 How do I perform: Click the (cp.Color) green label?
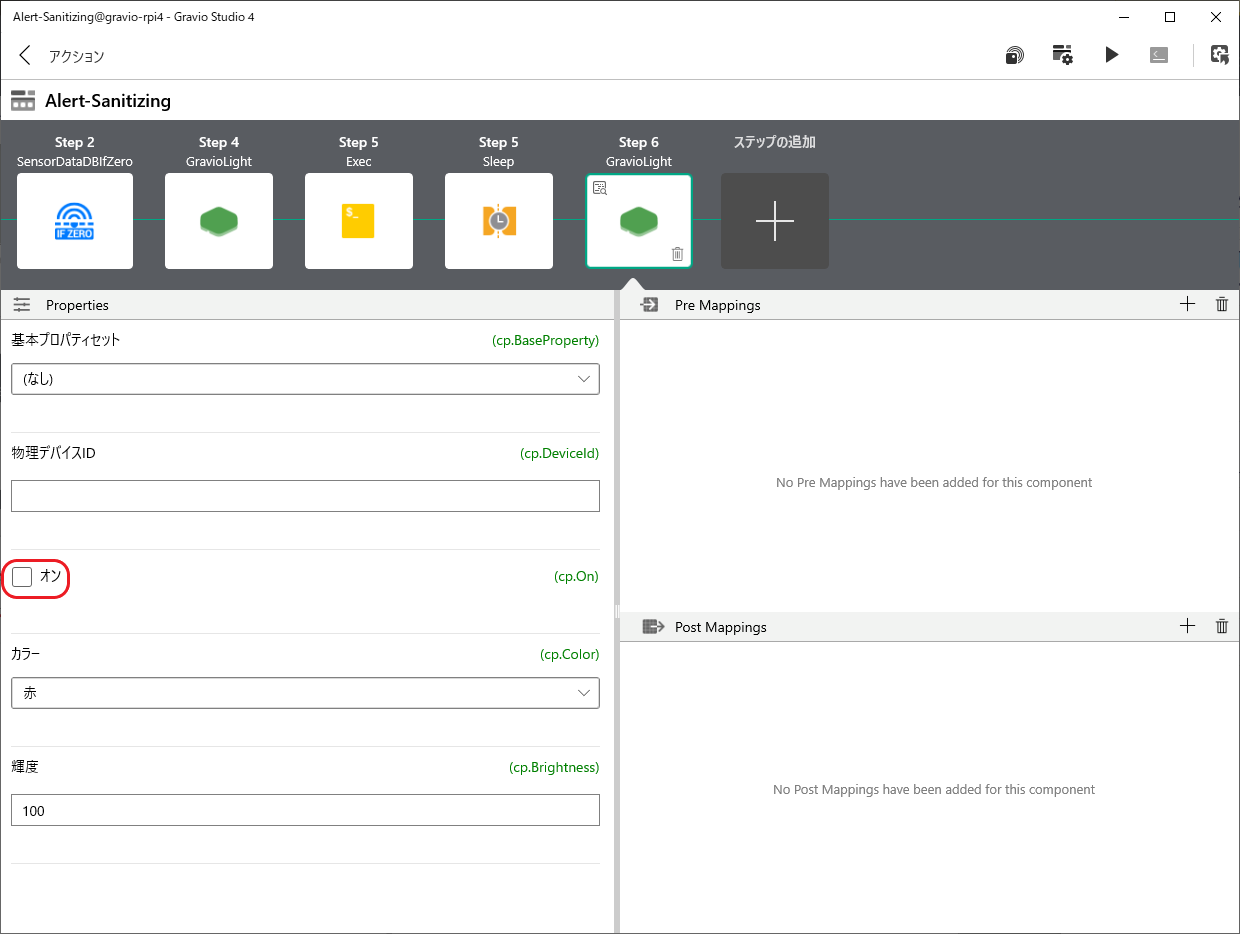tap(569, 654)
